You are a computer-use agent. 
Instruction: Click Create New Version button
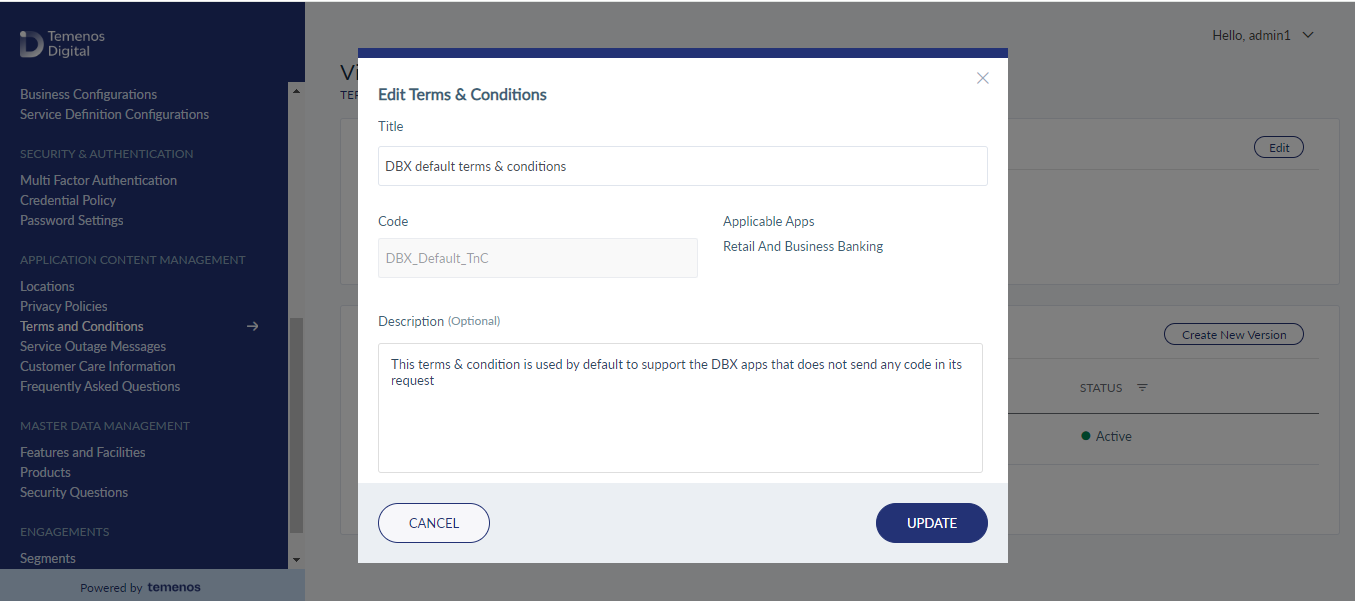1234,335
